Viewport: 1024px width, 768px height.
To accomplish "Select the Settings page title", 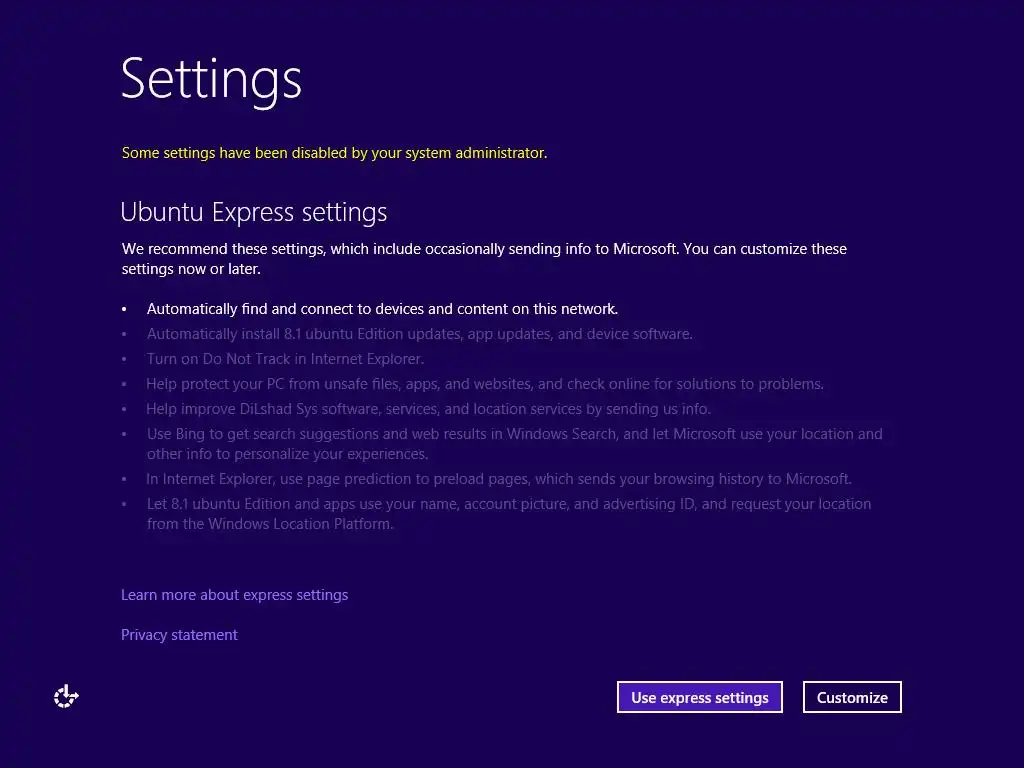I will point(211,80).
